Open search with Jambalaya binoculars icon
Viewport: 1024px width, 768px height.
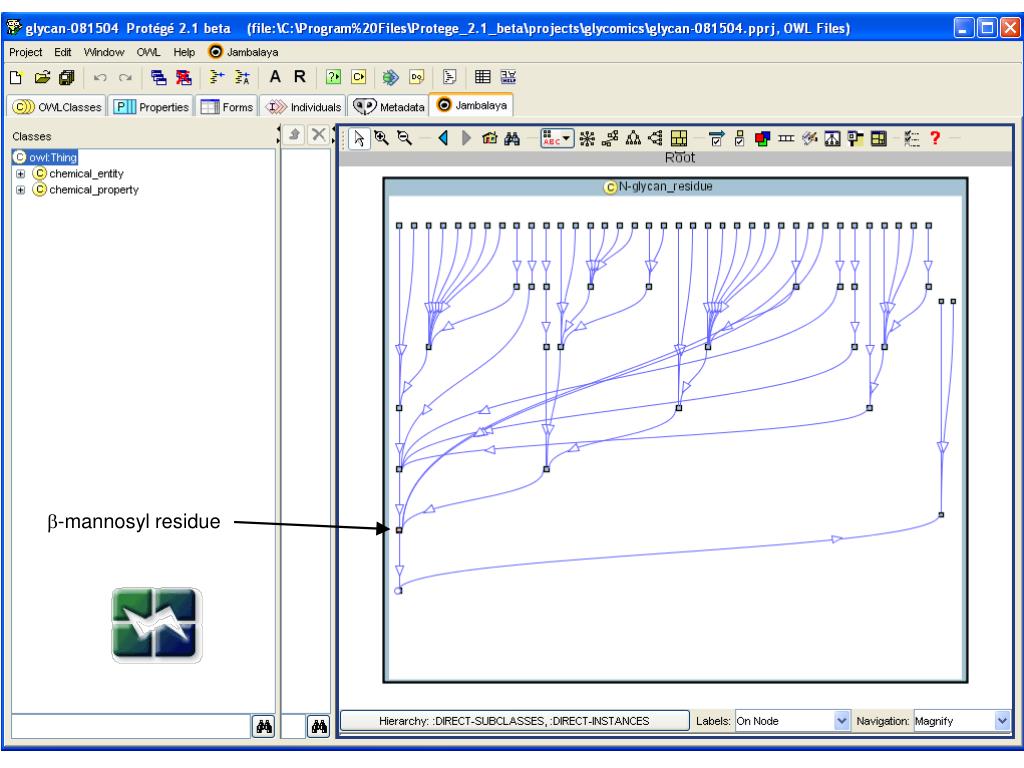512,138
